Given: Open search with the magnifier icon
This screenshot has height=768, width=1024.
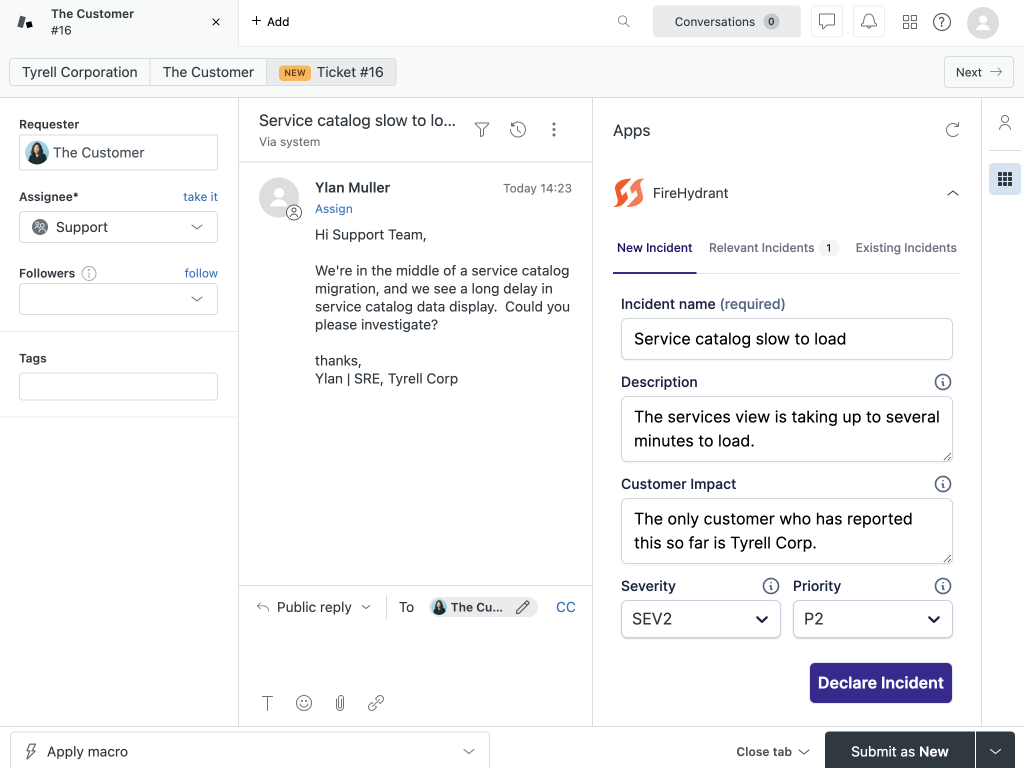Looking at the screenshot, I should [x=623, y=21].
